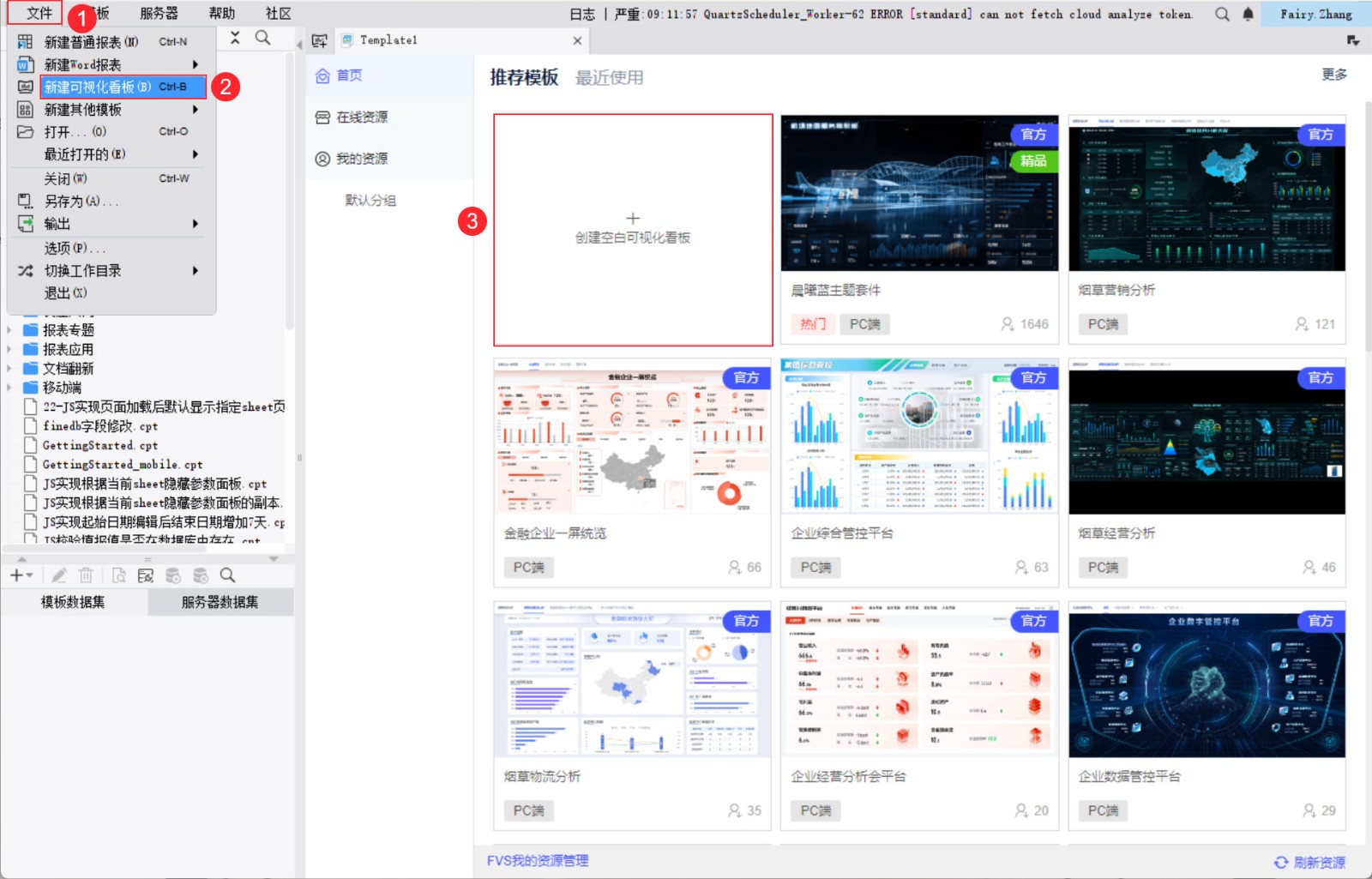Collapse the left panel with the small arrow
This screenshot has height=879, width=1372.
pos(299,44)
